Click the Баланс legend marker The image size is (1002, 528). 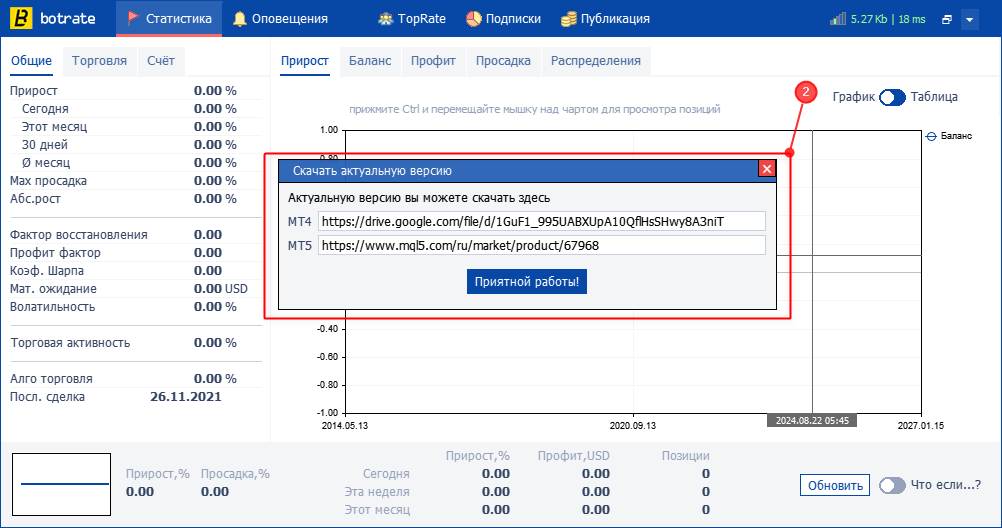pos(931,136)
